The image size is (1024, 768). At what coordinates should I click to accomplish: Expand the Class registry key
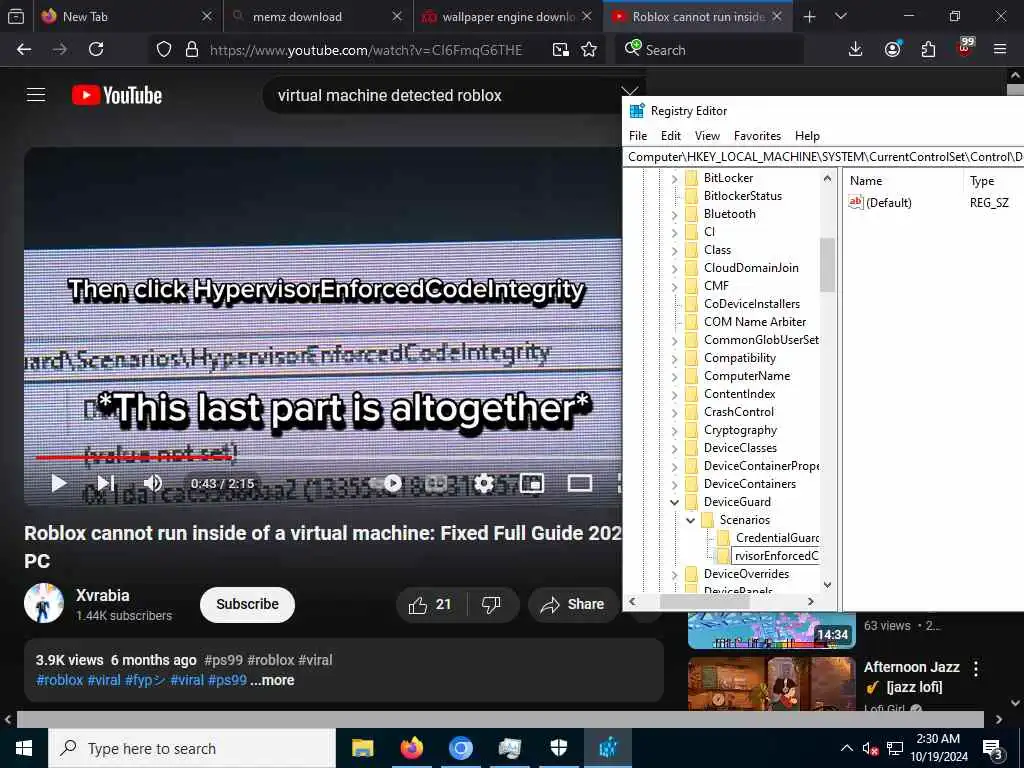[675, 250]
